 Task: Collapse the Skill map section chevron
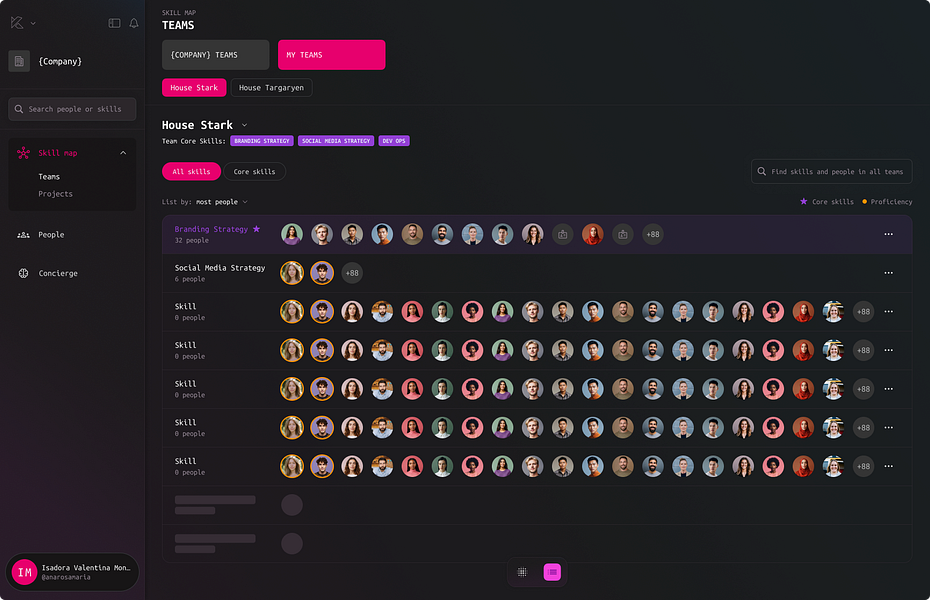(x=123, y=153)
